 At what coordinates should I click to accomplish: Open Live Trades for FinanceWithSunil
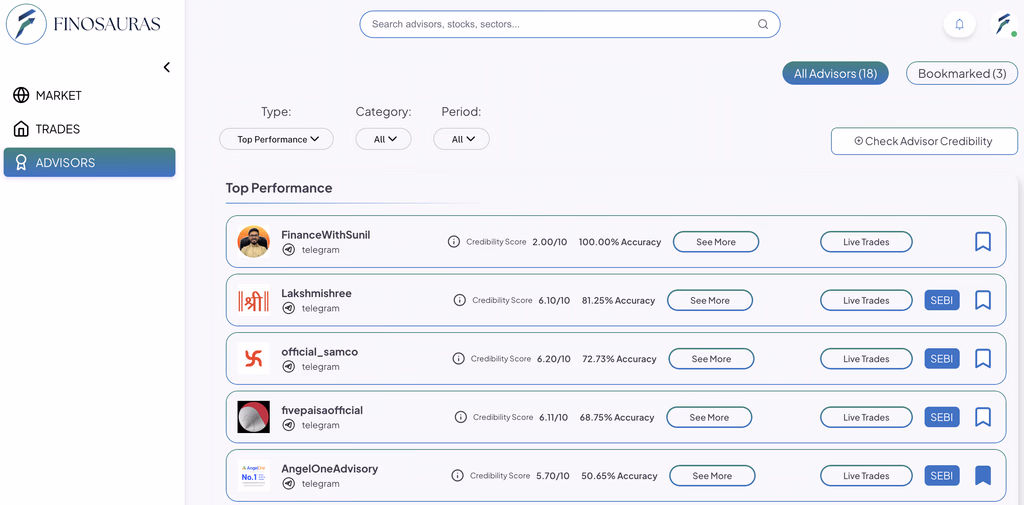tap(866, 242)
